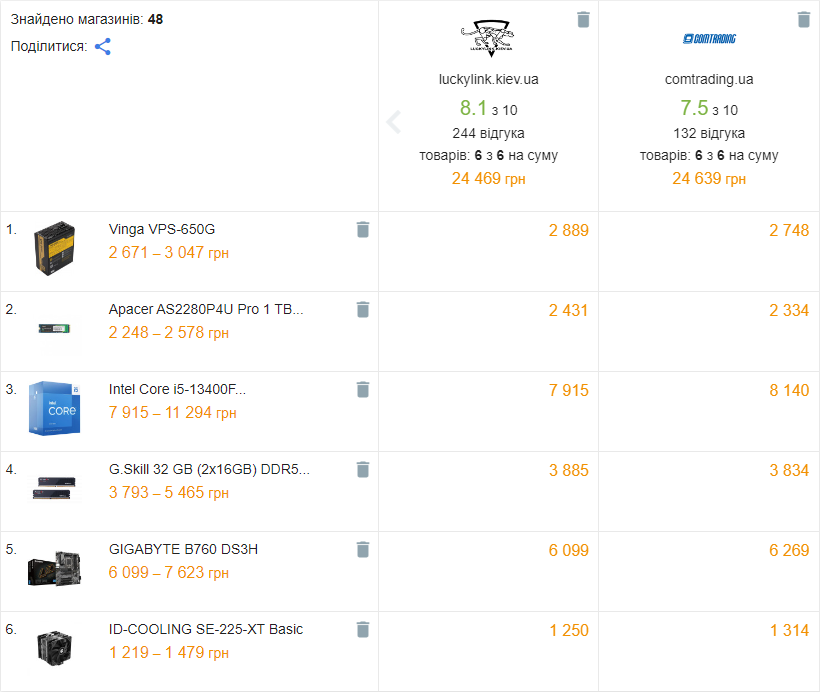This screenshot has height=692, width=820.
Task: Click the previous stores arrow chevron
Action: click(x=394, y=122)
